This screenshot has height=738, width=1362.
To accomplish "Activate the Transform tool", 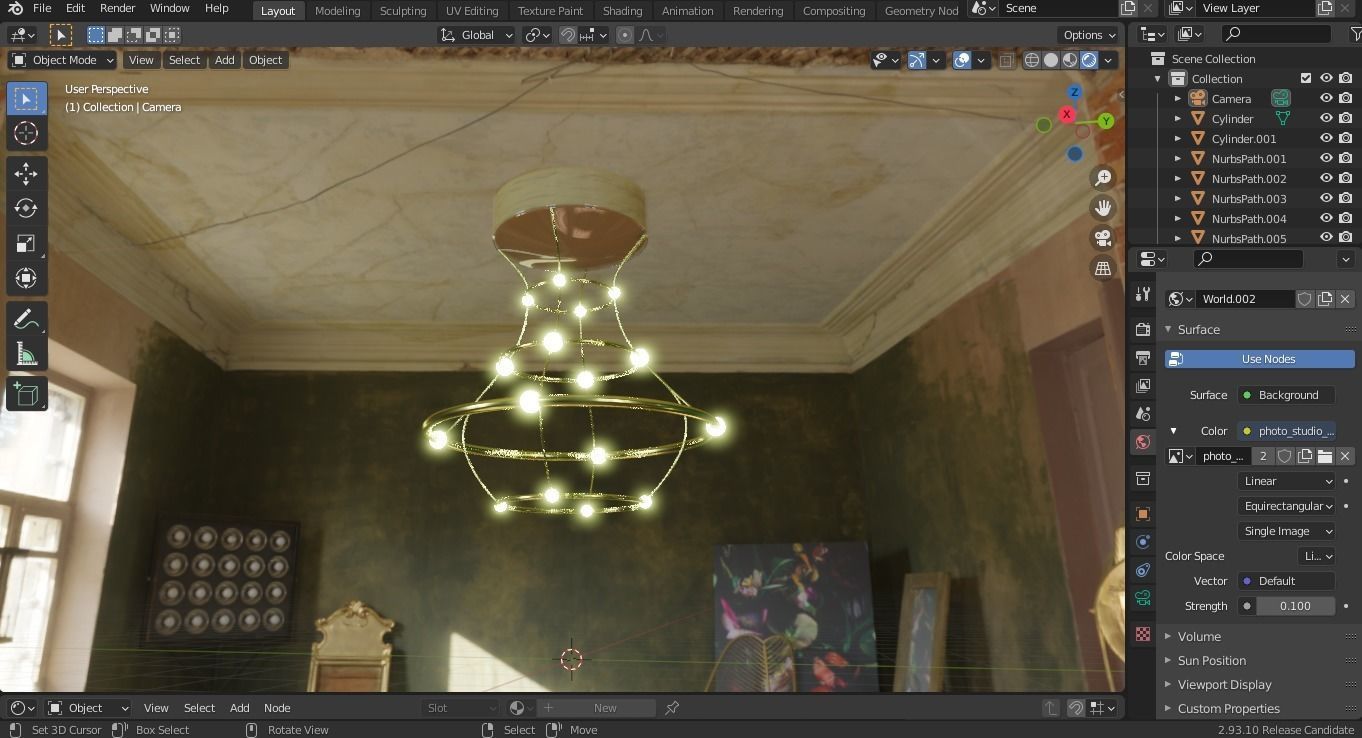I will 26,278.
